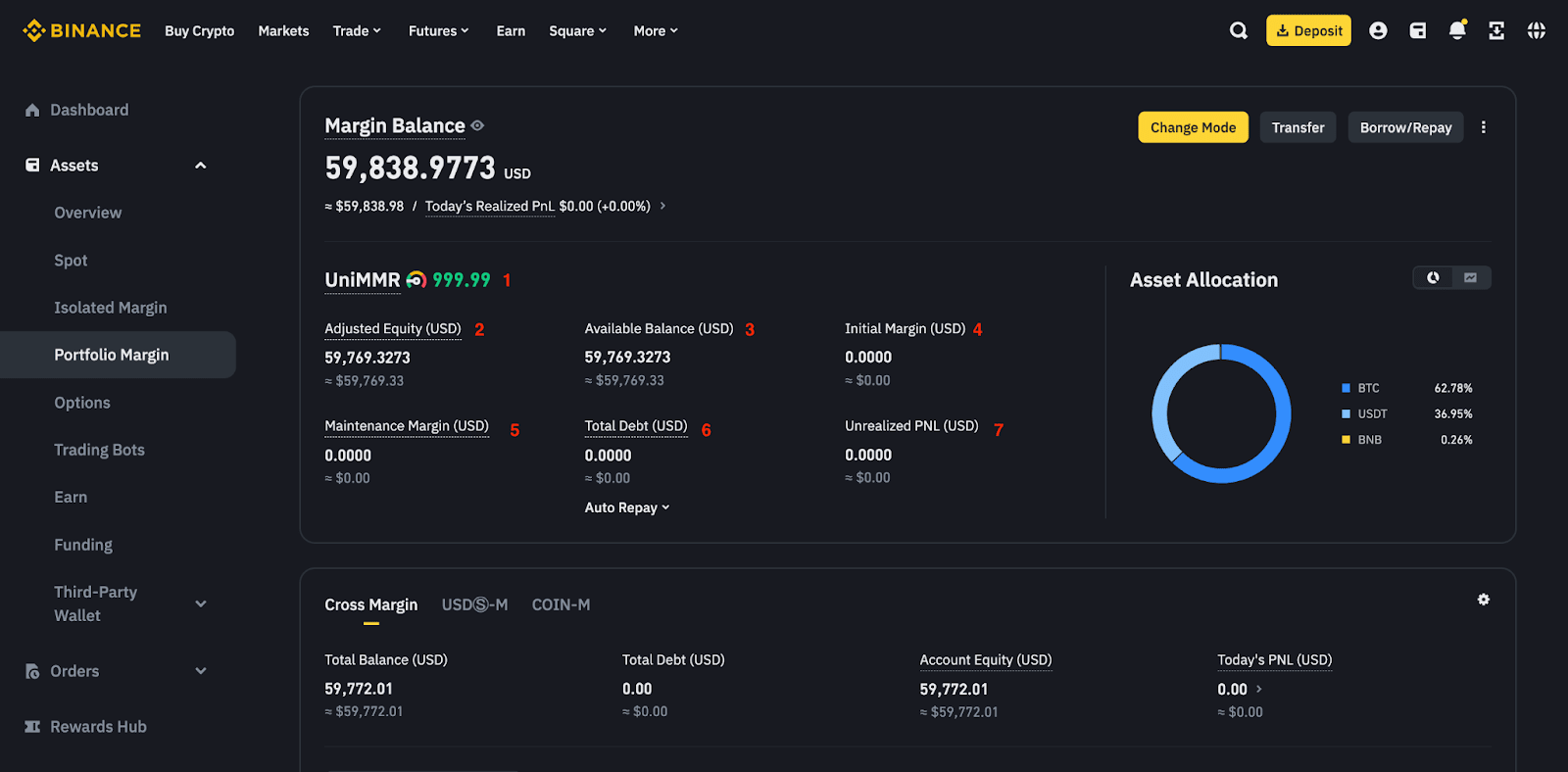Expand the Orders sidebar section
1568x772 pixels.
[x=201, y=671]
